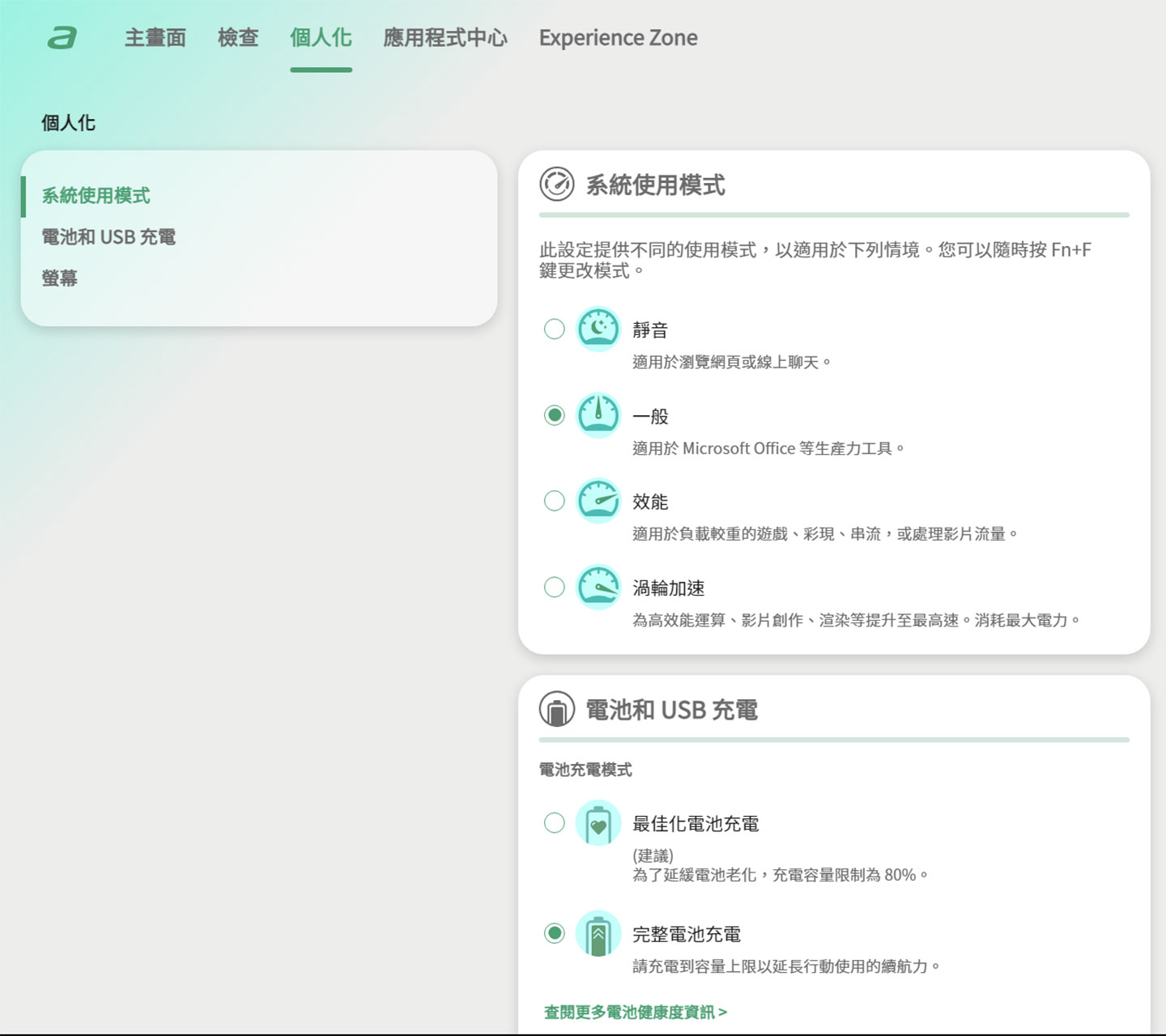Click the moon gauge icon for 靜音 mode
1166x1036 pixels.
pyautogui.click(x=598, y=329)
